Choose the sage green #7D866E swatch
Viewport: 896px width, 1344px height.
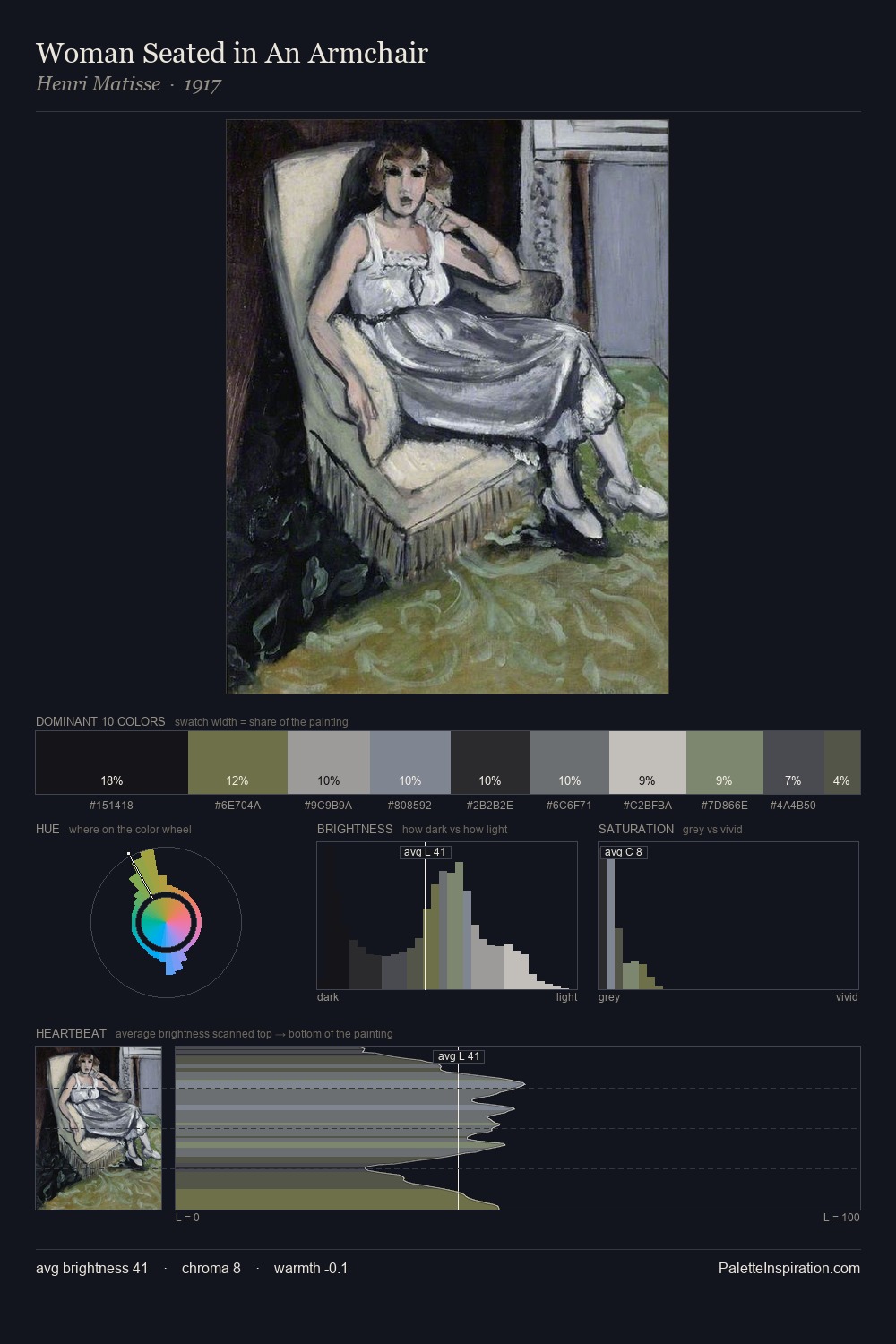[725, 762]
